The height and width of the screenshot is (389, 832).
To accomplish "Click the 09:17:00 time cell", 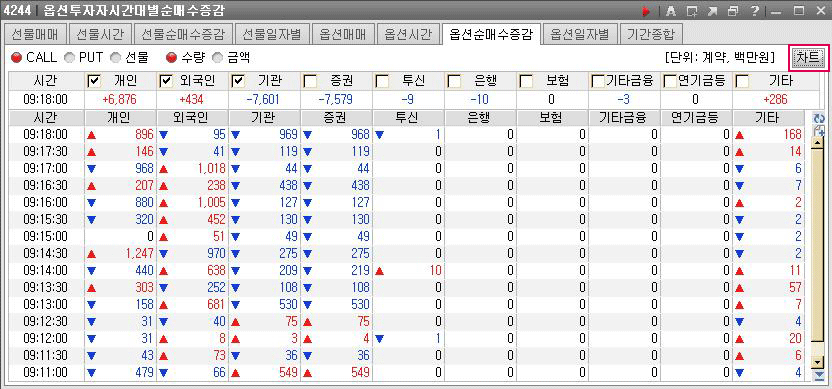I will pos(46,168).
